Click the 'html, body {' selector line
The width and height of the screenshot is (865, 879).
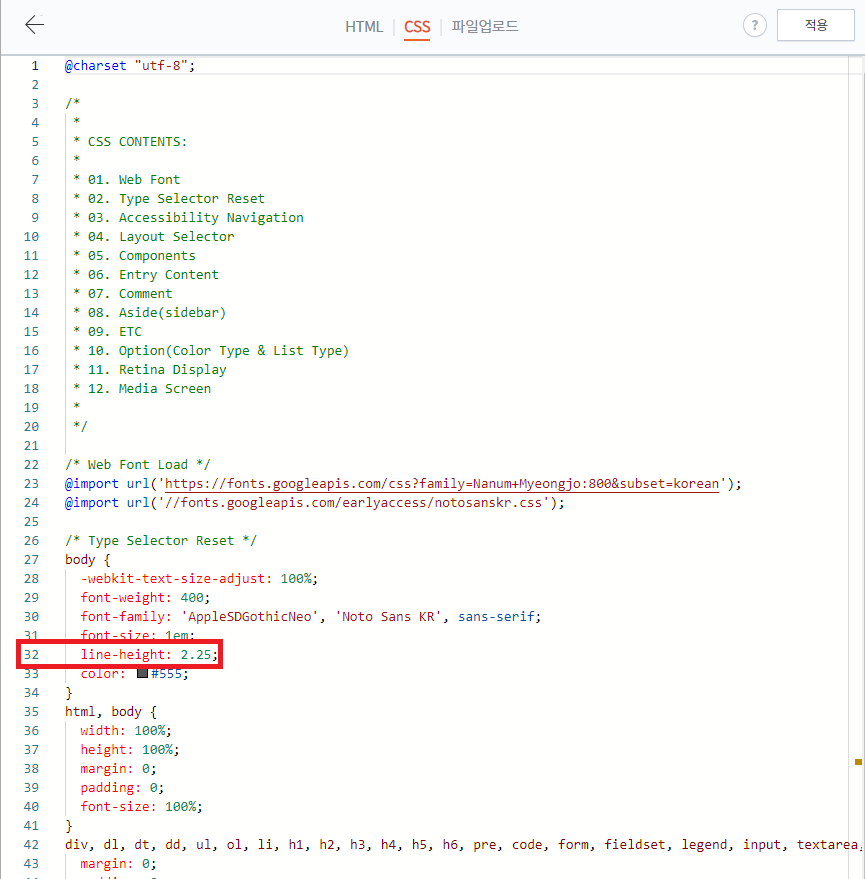111,712
